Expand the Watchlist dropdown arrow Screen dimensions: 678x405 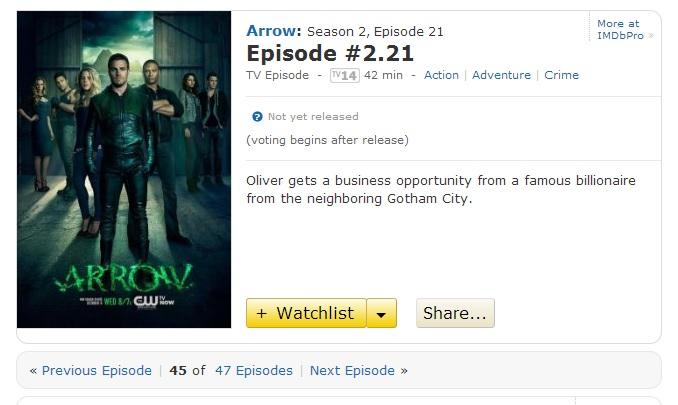tap(381, 313)
